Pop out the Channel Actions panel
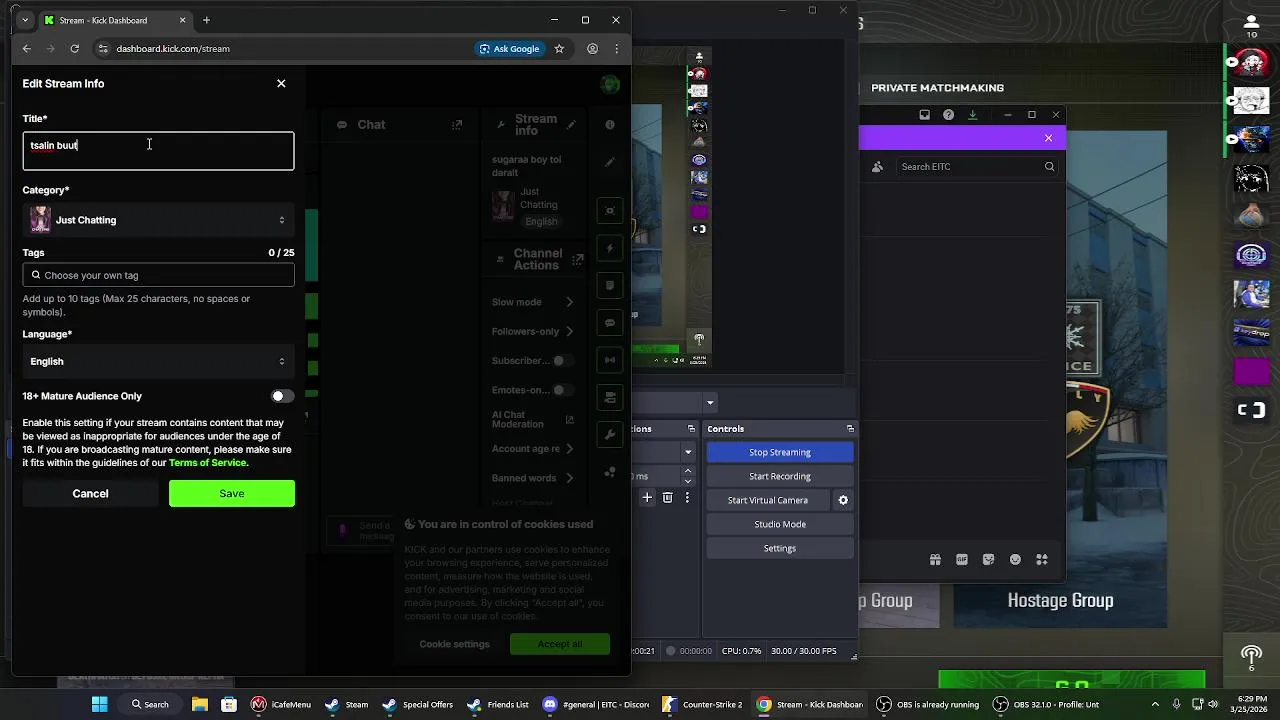The image size is (1280, 720). tap(577, 260)
